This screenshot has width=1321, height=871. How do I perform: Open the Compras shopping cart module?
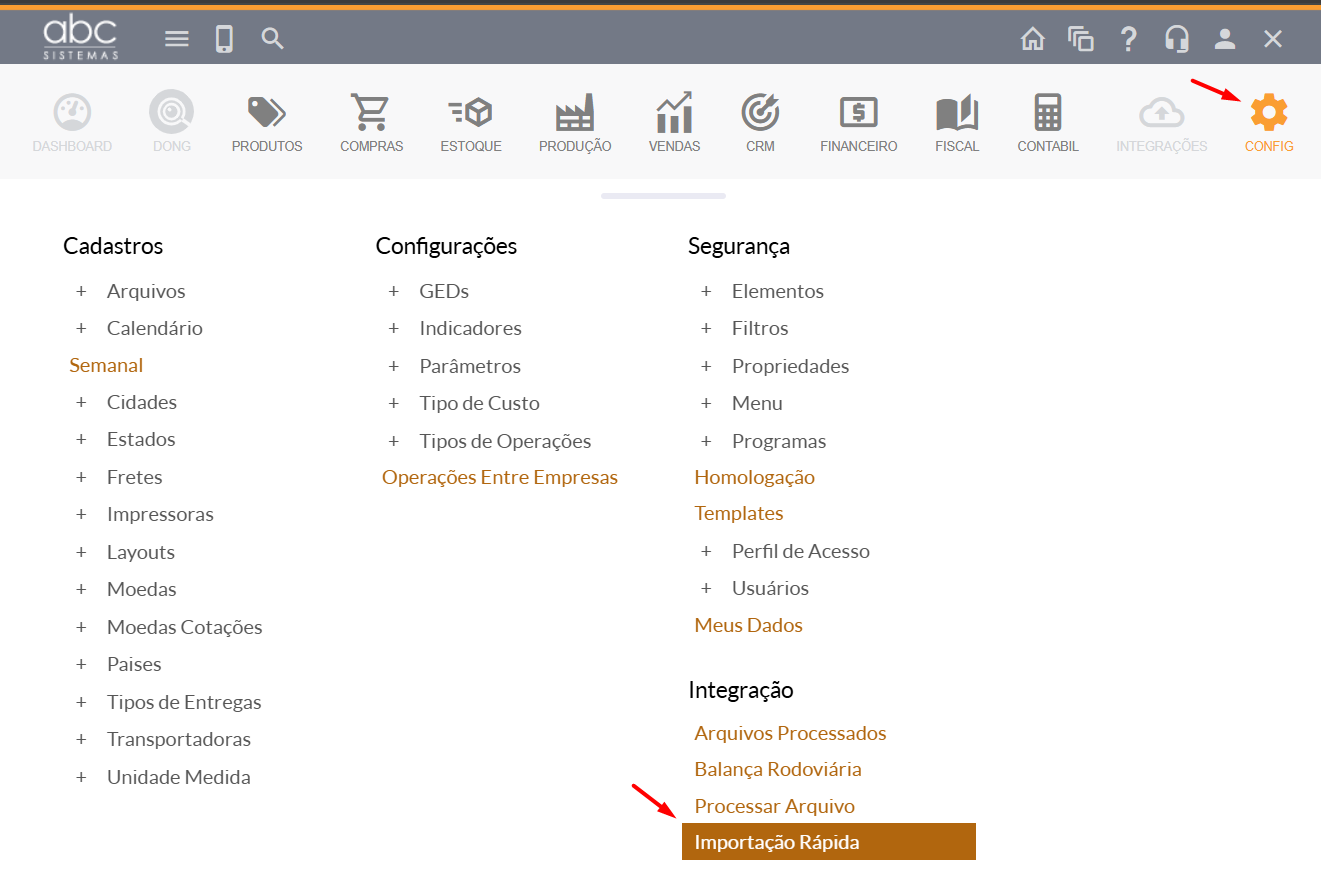click(371, 114)
